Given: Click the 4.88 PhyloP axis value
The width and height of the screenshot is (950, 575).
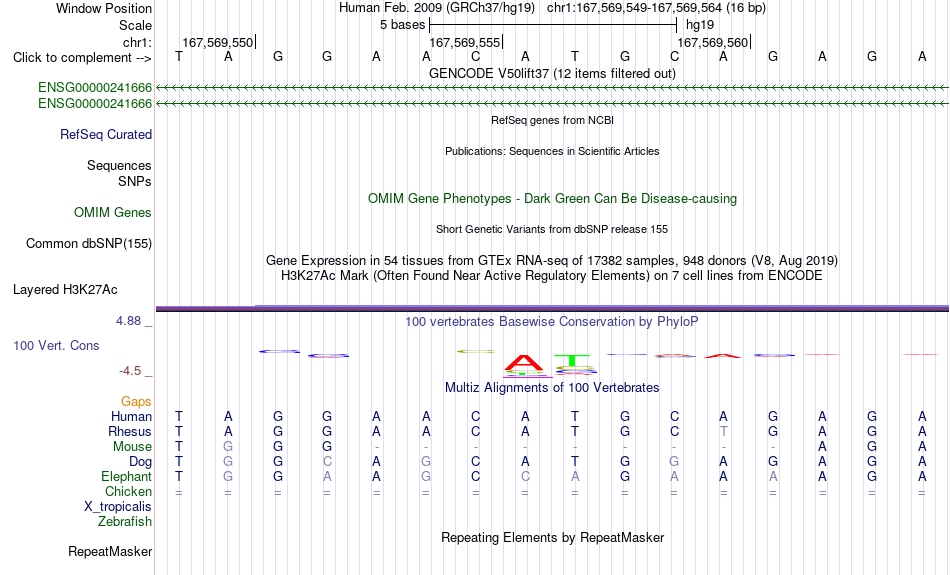Looking at the screenshot, I should pos(128,321).
